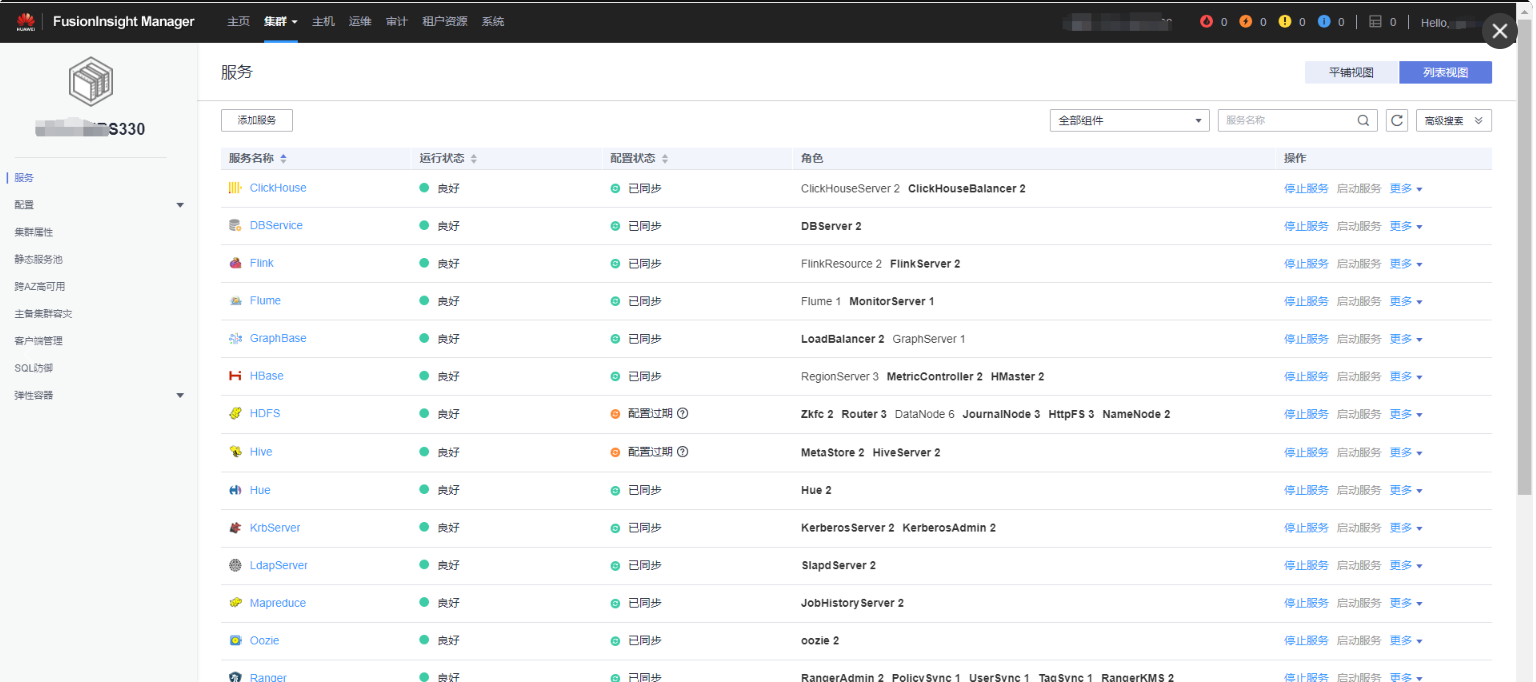Open the 集群 cluster dropdown menu

tap(281, 21)
